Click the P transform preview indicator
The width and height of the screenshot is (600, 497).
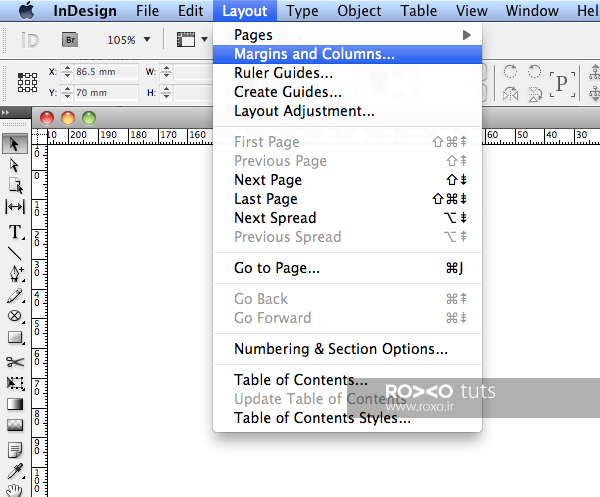coord(562,83)
